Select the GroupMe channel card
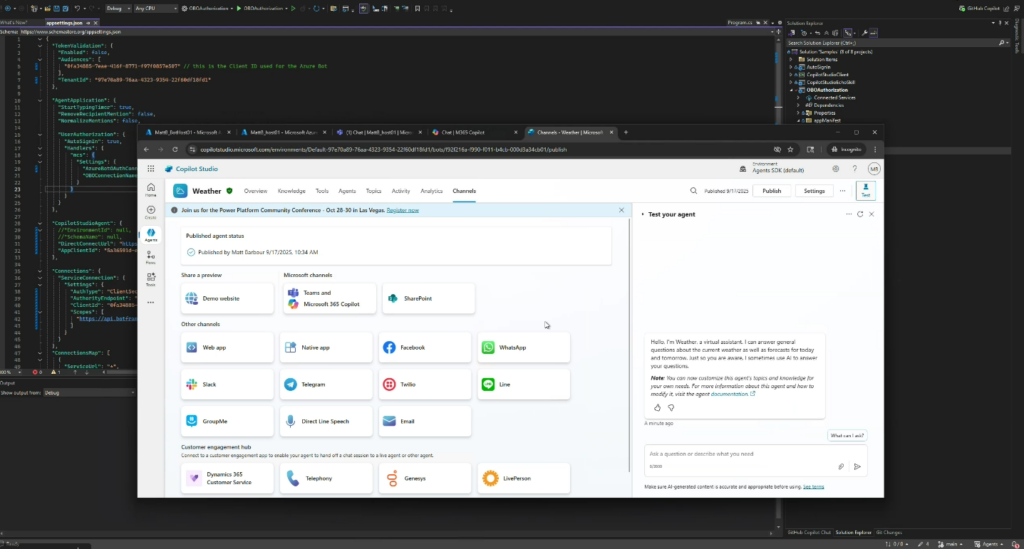Screen dimensions: 1024x549 pyautogui.click(x=227, y=421)
